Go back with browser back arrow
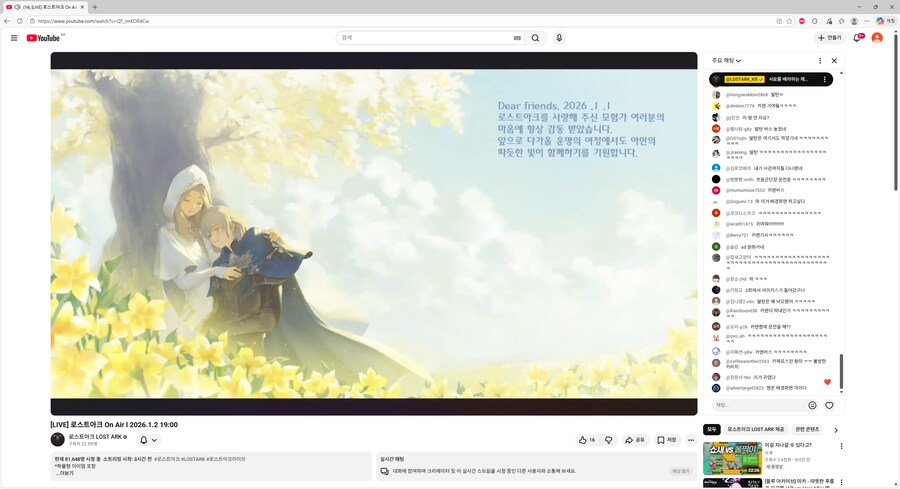This screenshot has width=900, height=489. click(x=7, y=21)
